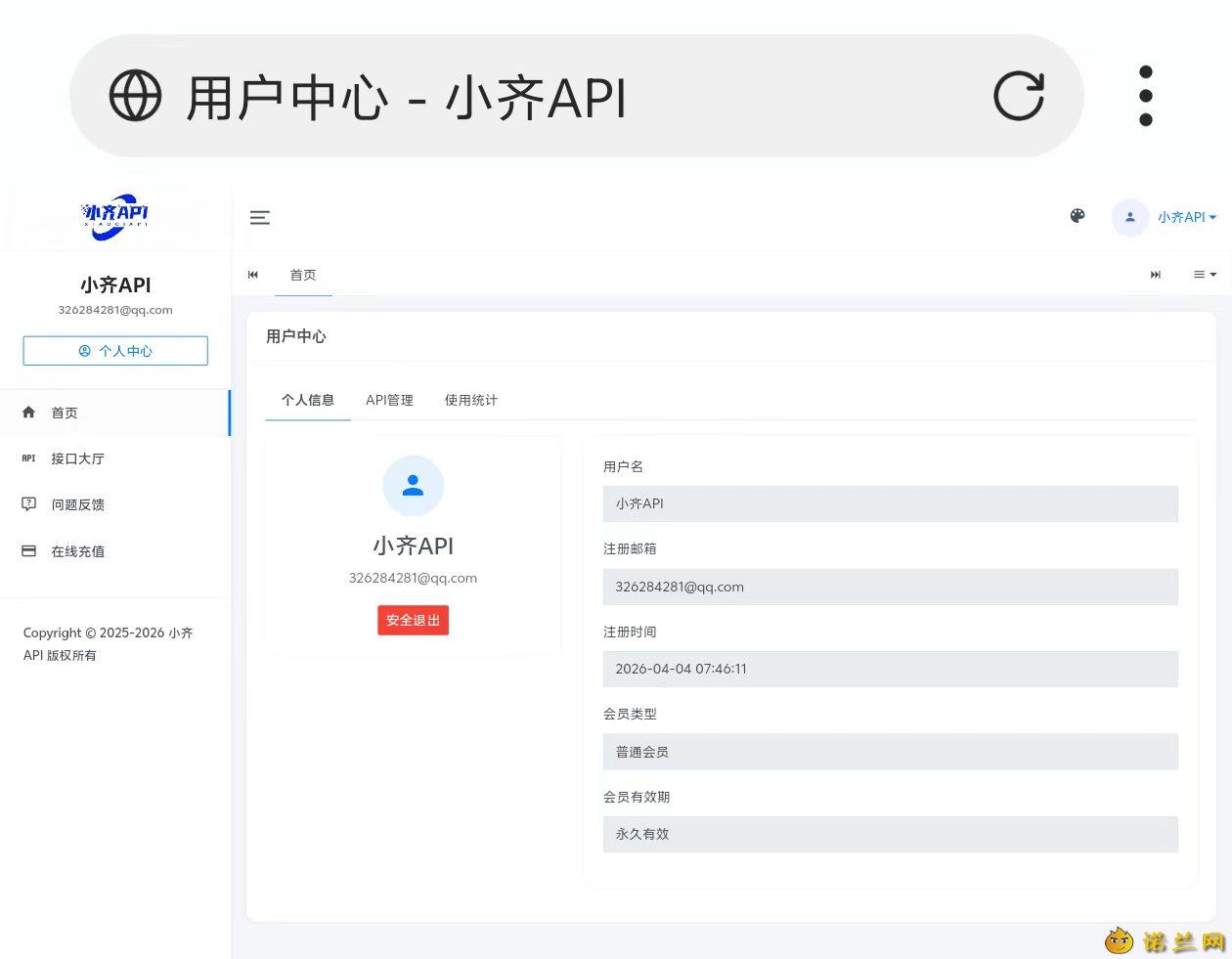Viewport: 1232px width, 959px height.
Task: Open the tab options list dropdown
Action: (x=1205, y=275)
